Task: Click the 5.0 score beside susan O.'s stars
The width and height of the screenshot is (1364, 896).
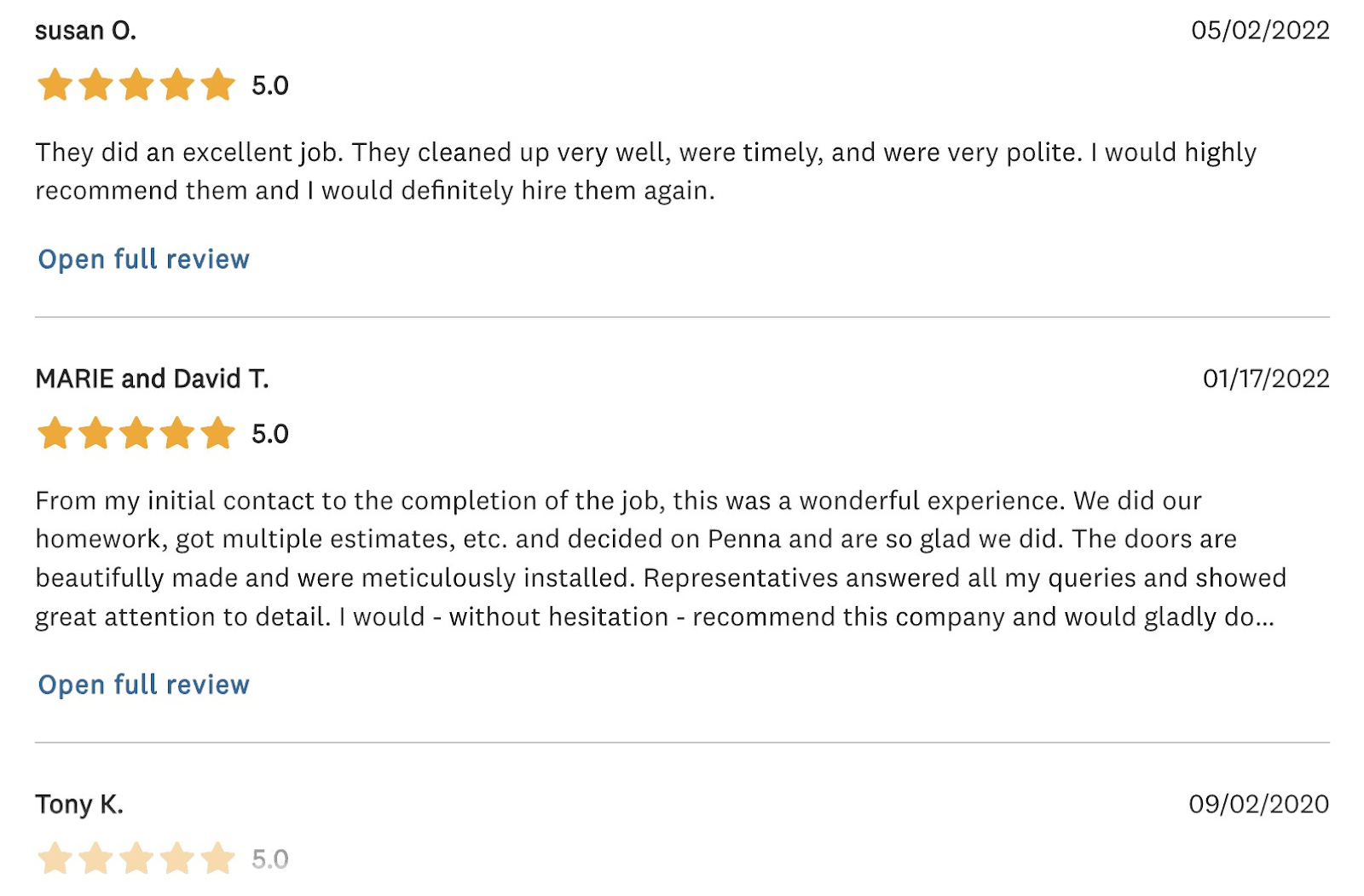Action: coord(271,84)
